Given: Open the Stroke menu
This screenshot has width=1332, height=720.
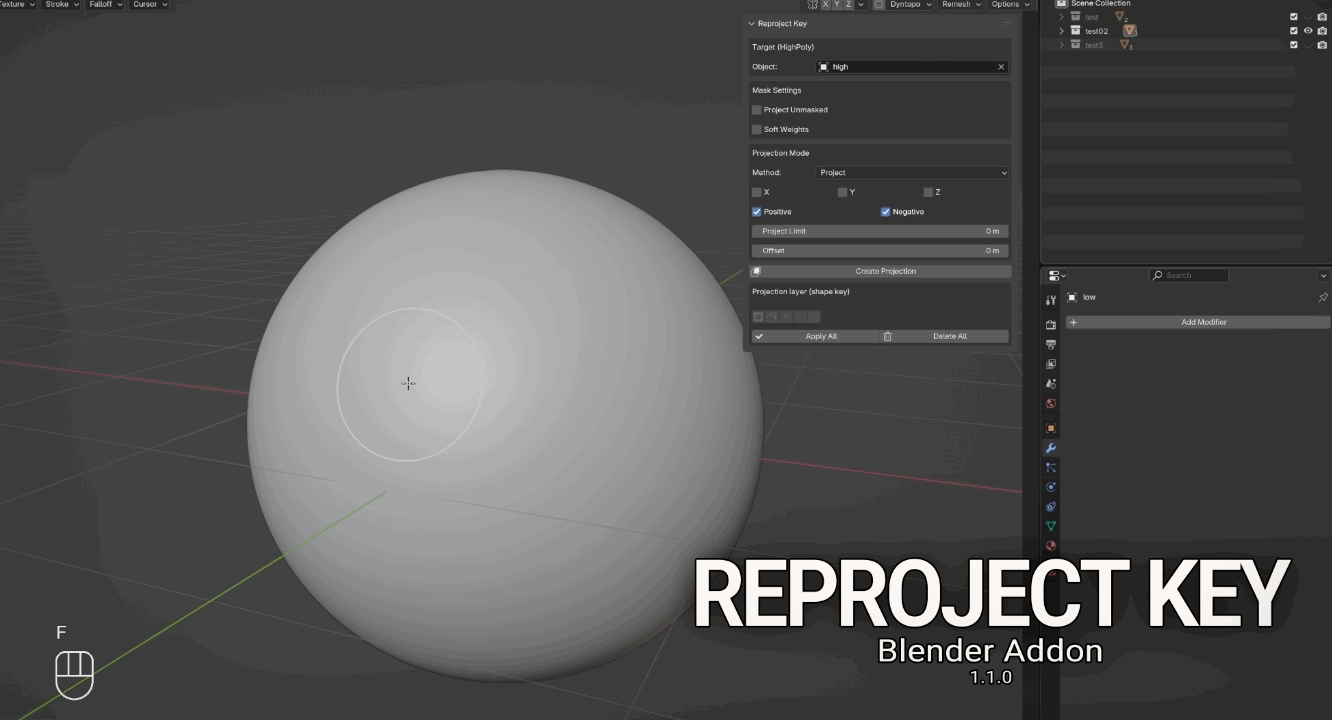Looking at the screenshot, I should coord(61,5).
